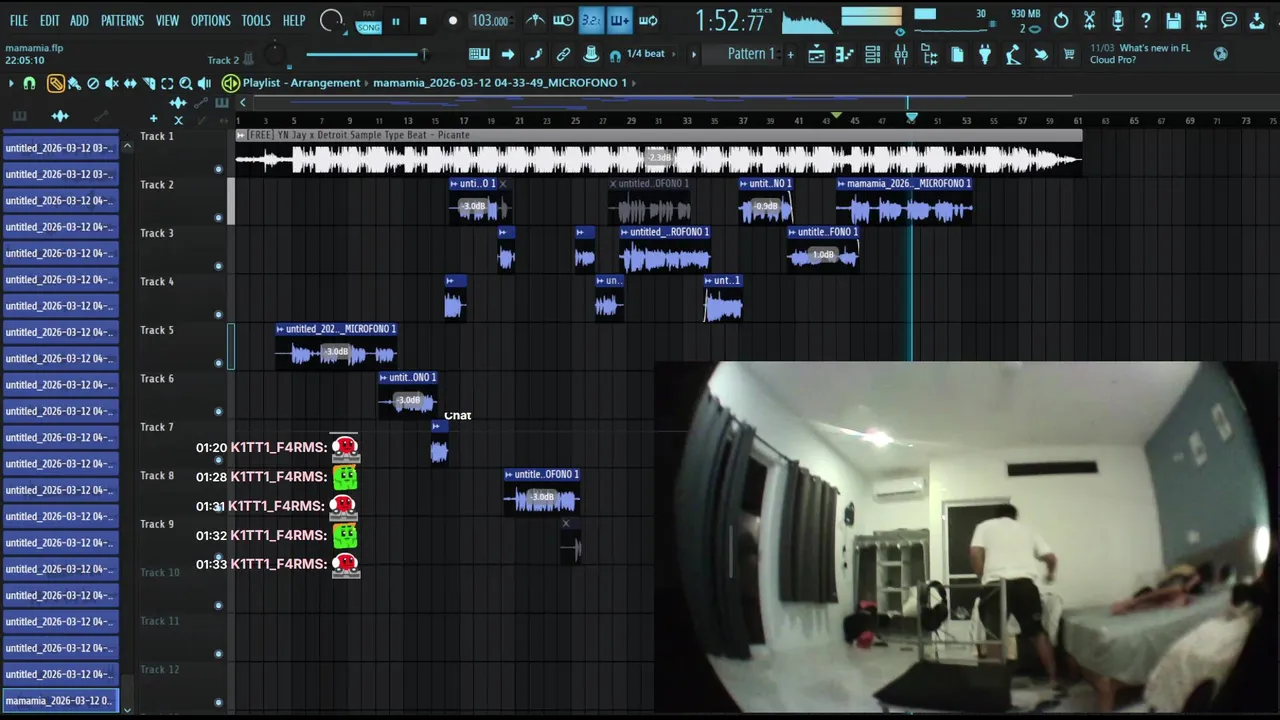Pause playback with the pause button

pyautogui.click(x=396, y=21)
